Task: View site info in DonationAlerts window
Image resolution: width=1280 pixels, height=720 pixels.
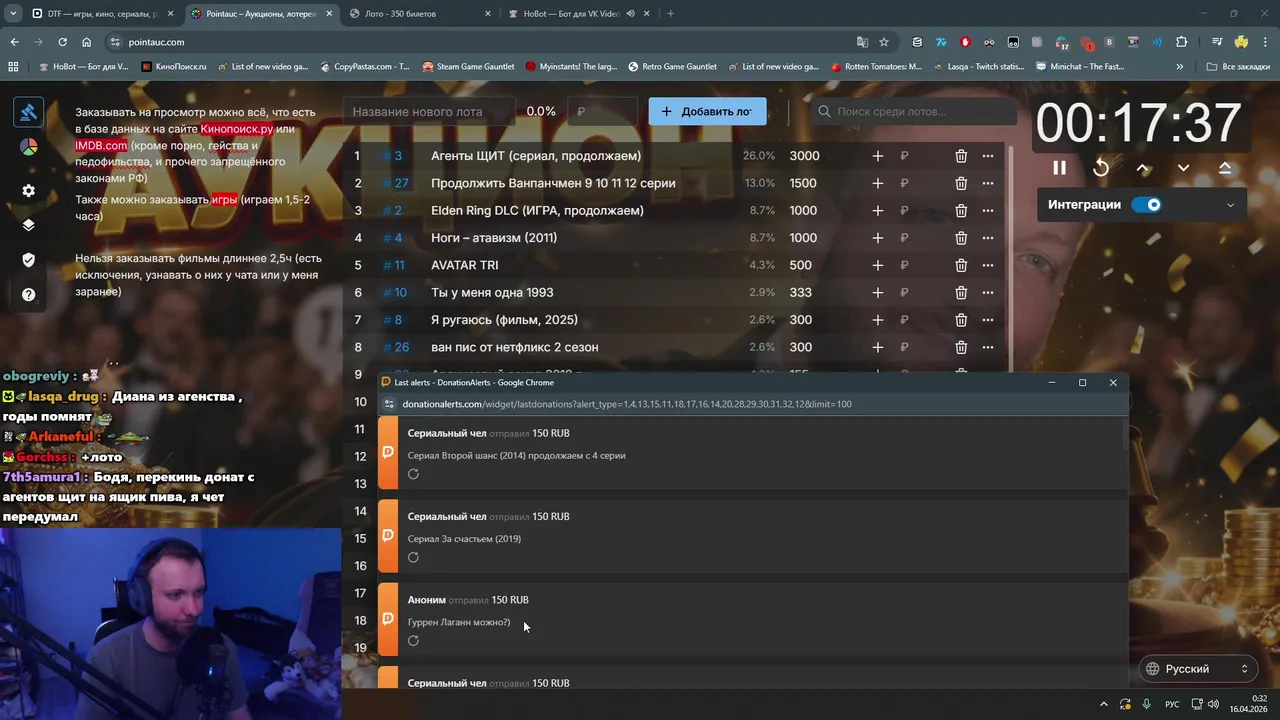Action: click(389, 404)
